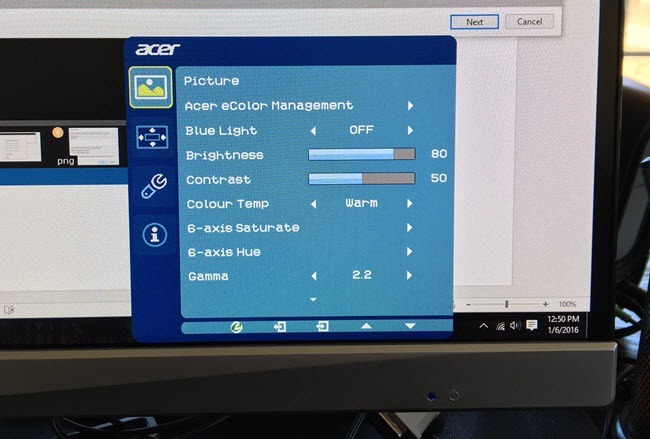Click the status bar icon at the window's left edge
The height and width of the screenshot is (439, 650).
click(9, 310)
